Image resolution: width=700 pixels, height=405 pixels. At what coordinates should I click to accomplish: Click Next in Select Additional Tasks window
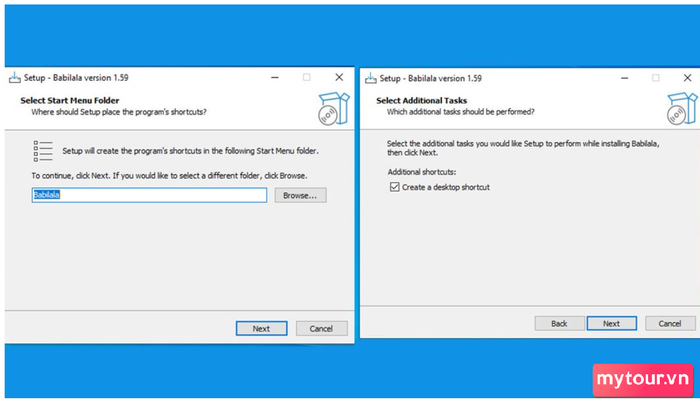(611, 323)
